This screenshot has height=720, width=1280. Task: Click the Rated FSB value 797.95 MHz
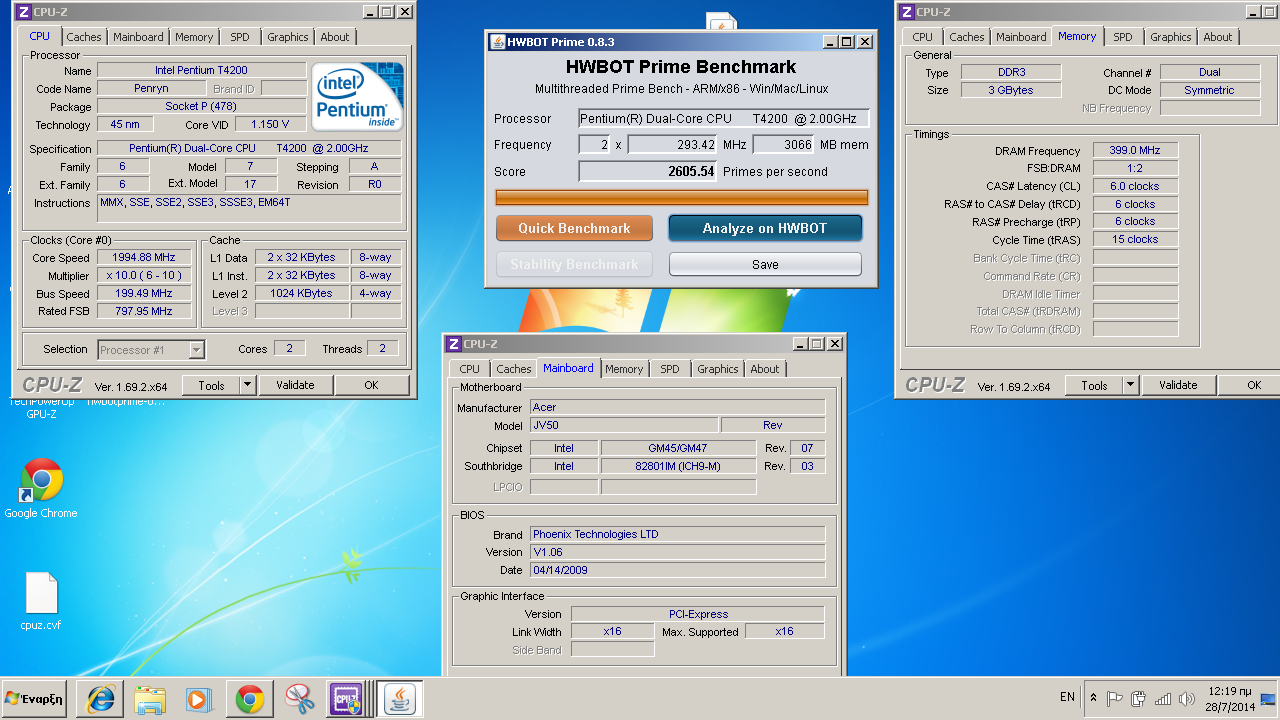[145, 312]
